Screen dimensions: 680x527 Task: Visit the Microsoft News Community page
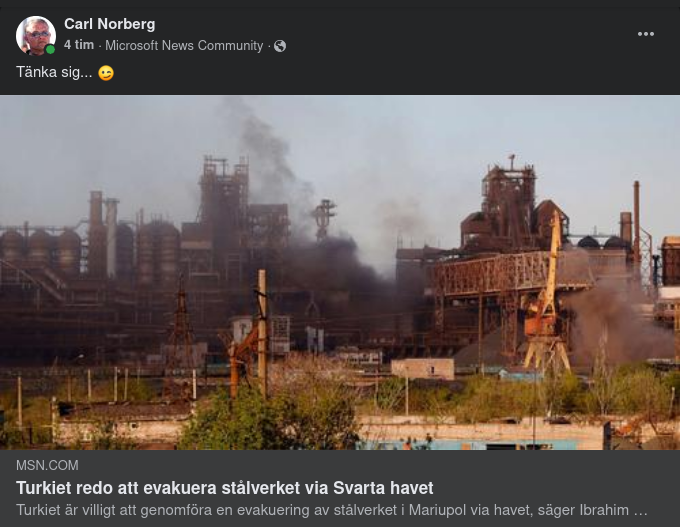(184, 46)
